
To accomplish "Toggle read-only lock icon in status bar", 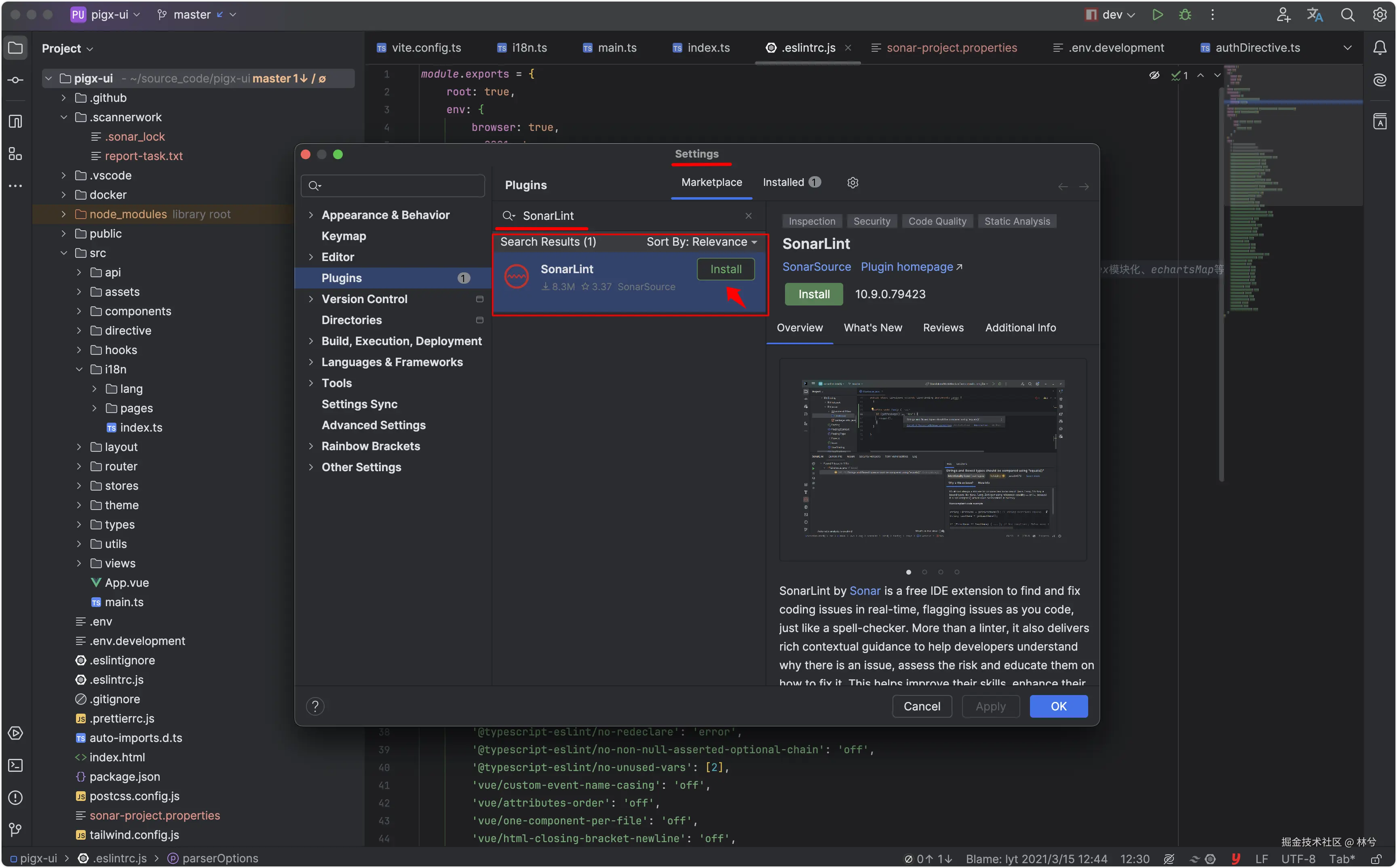I will [x=1376, y=859].
